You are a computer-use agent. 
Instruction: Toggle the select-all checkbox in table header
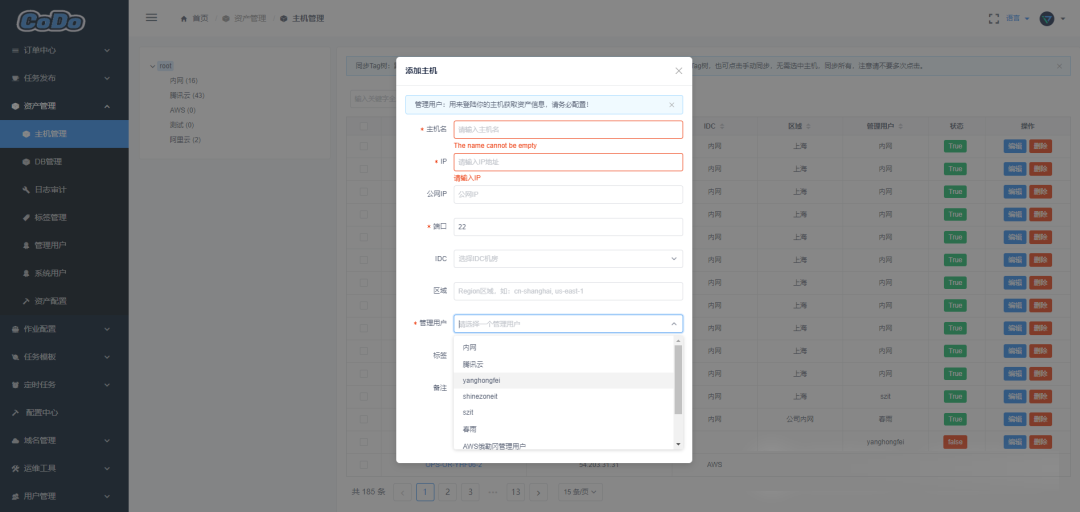point(364,127)
